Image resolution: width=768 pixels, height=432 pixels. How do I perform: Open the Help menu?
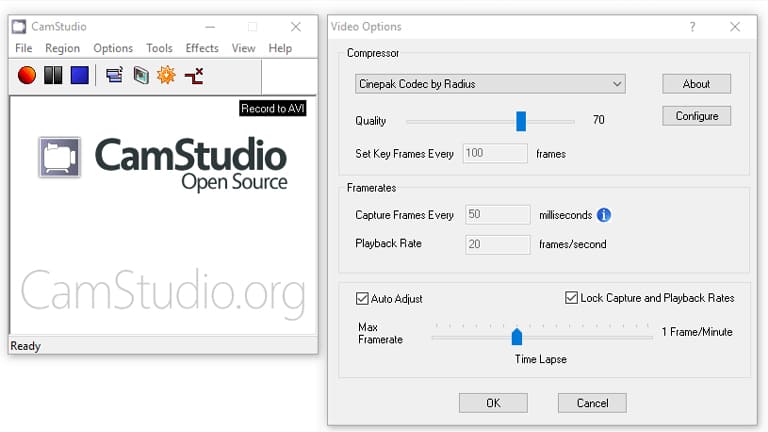pyautogui.click(x=280, y=48)
